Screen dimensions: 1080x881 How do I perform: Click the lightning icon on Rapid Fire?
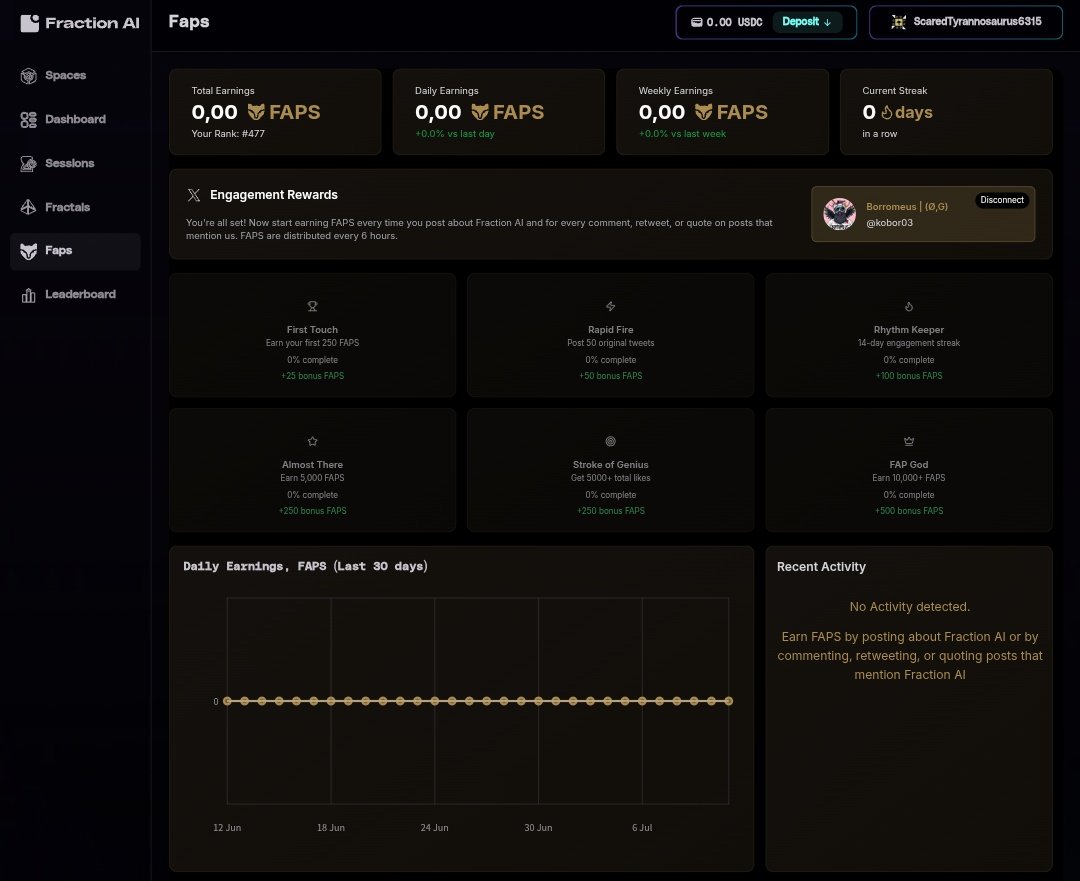click(x=610, y=306)
